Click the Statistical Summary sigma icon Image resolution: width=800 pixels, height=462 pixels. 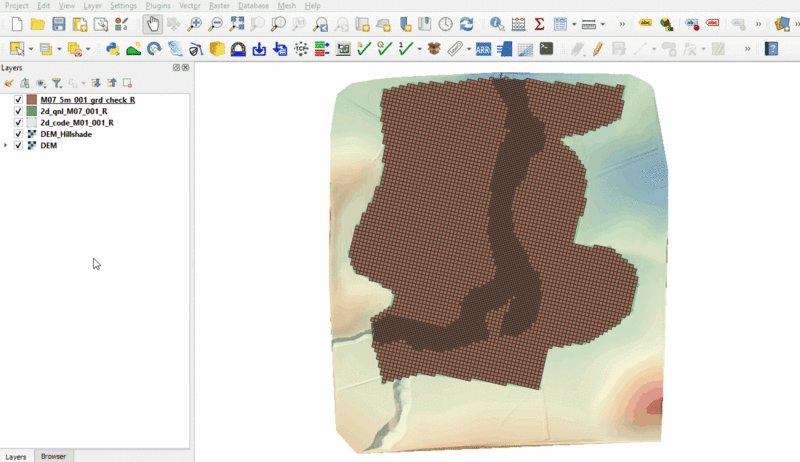click(x=540, y=24)
